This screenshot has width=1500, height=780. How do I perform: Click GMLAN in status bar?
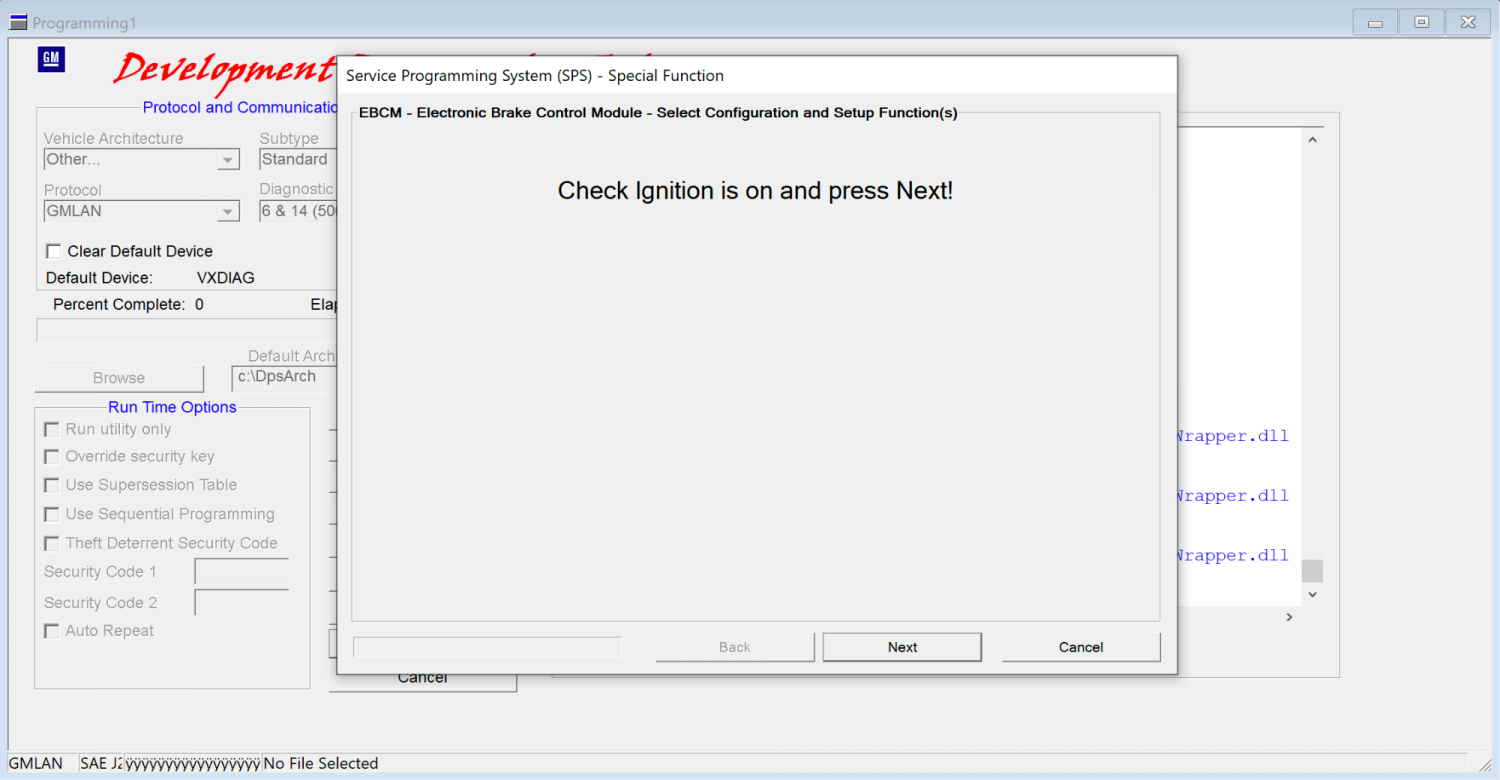[36, 763]
